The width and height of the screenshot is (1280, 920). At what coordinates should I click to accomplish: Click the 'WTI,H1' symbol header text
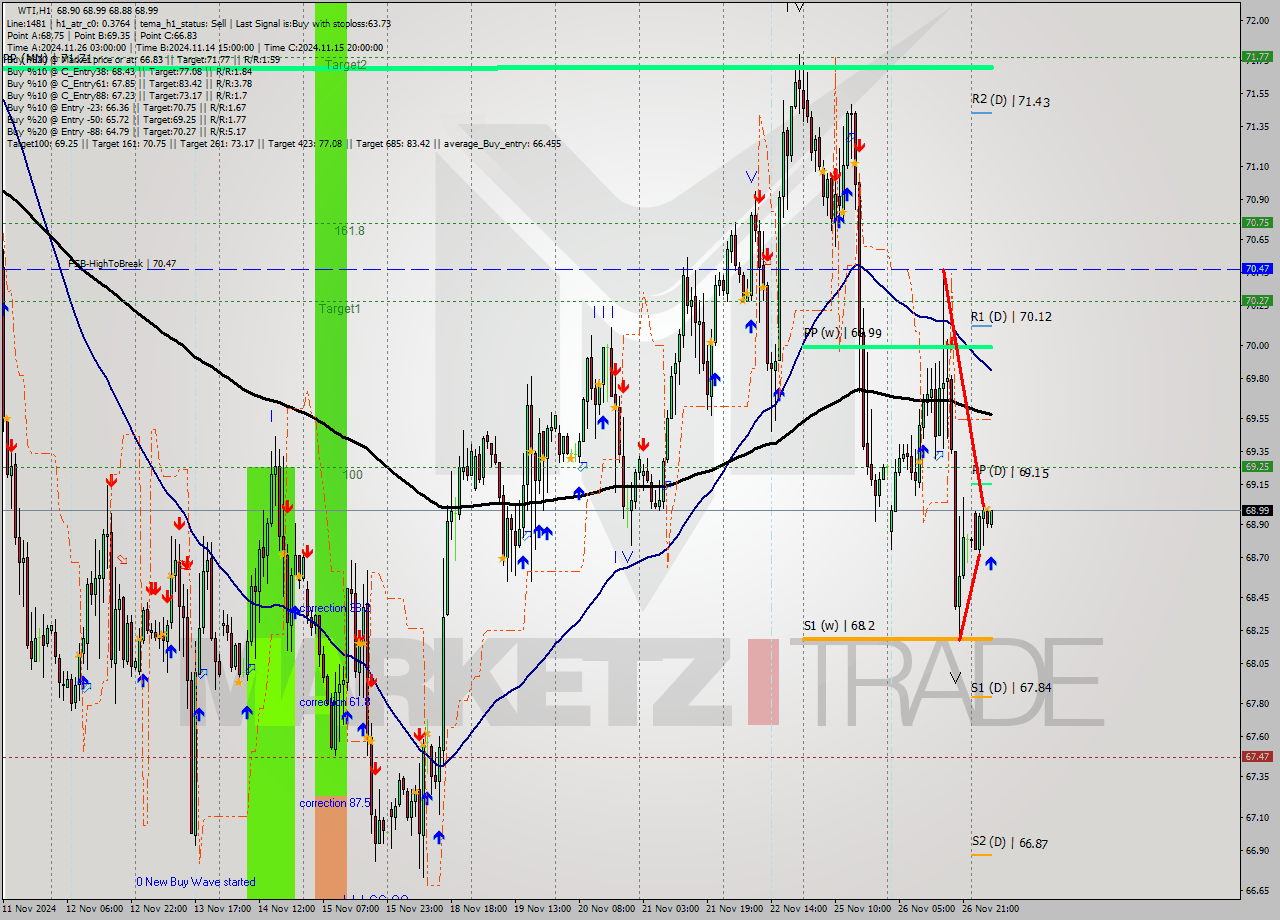(36, 10)
